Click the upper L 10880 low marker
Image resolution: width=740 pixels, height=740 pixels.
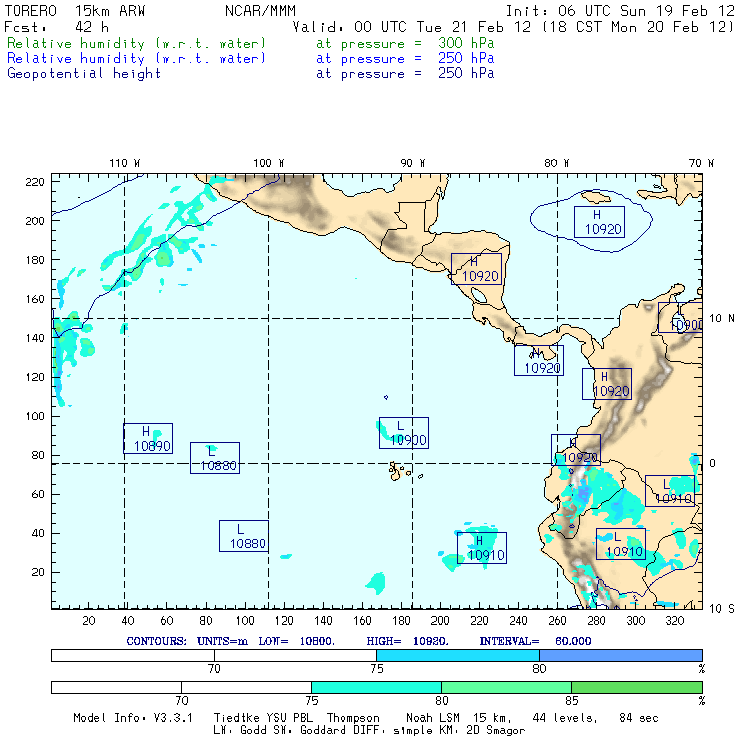click(x=215, y=458)
